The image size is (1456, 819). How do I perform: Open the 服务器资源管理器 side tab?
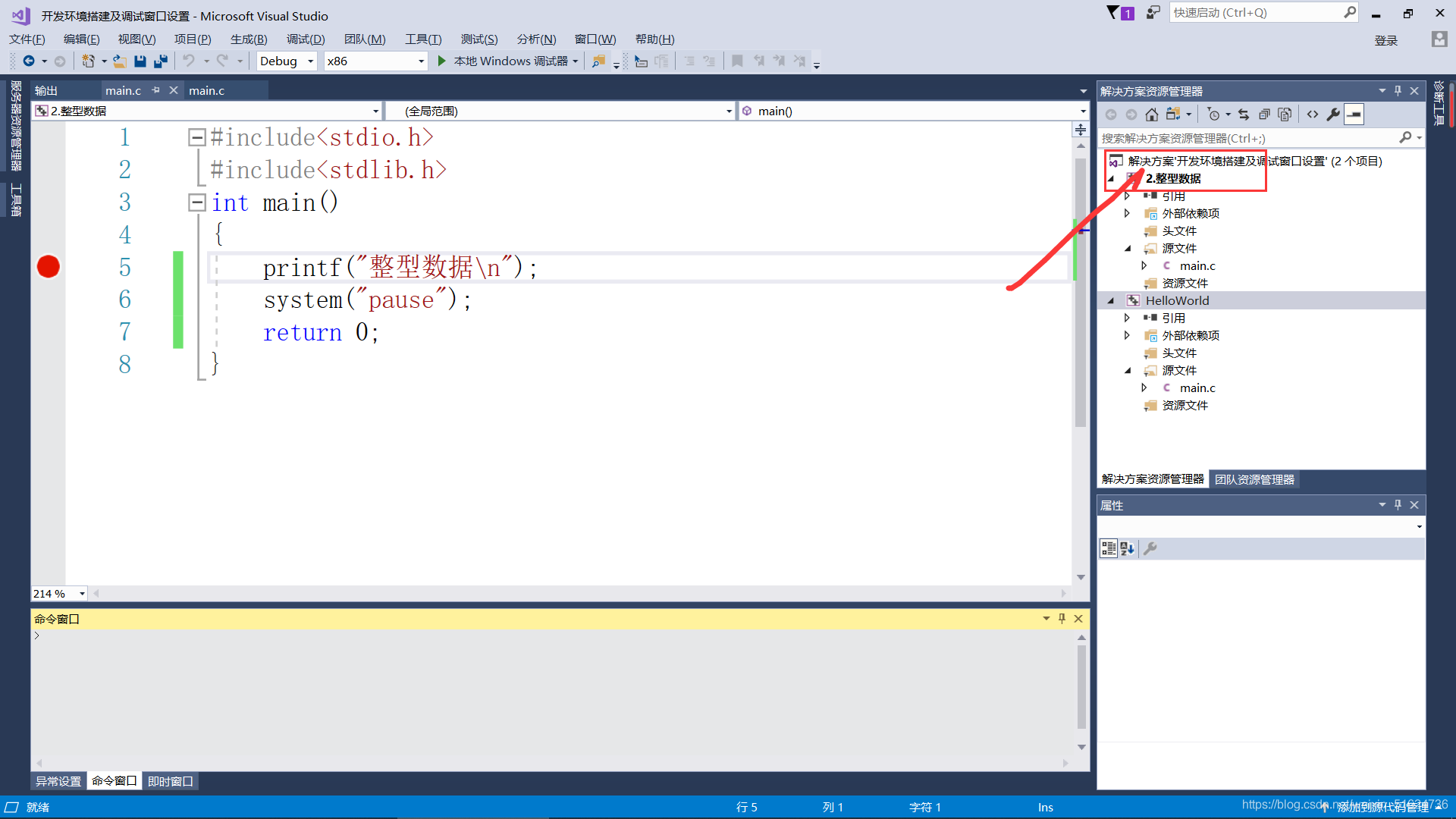[x=15, y=126]
